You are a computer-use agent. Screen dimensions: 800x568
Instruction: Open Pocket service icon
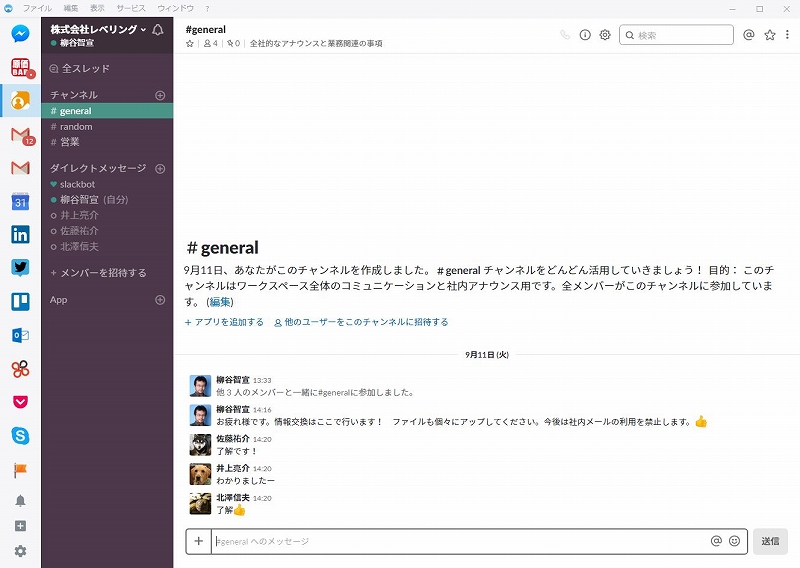[20, 402]
